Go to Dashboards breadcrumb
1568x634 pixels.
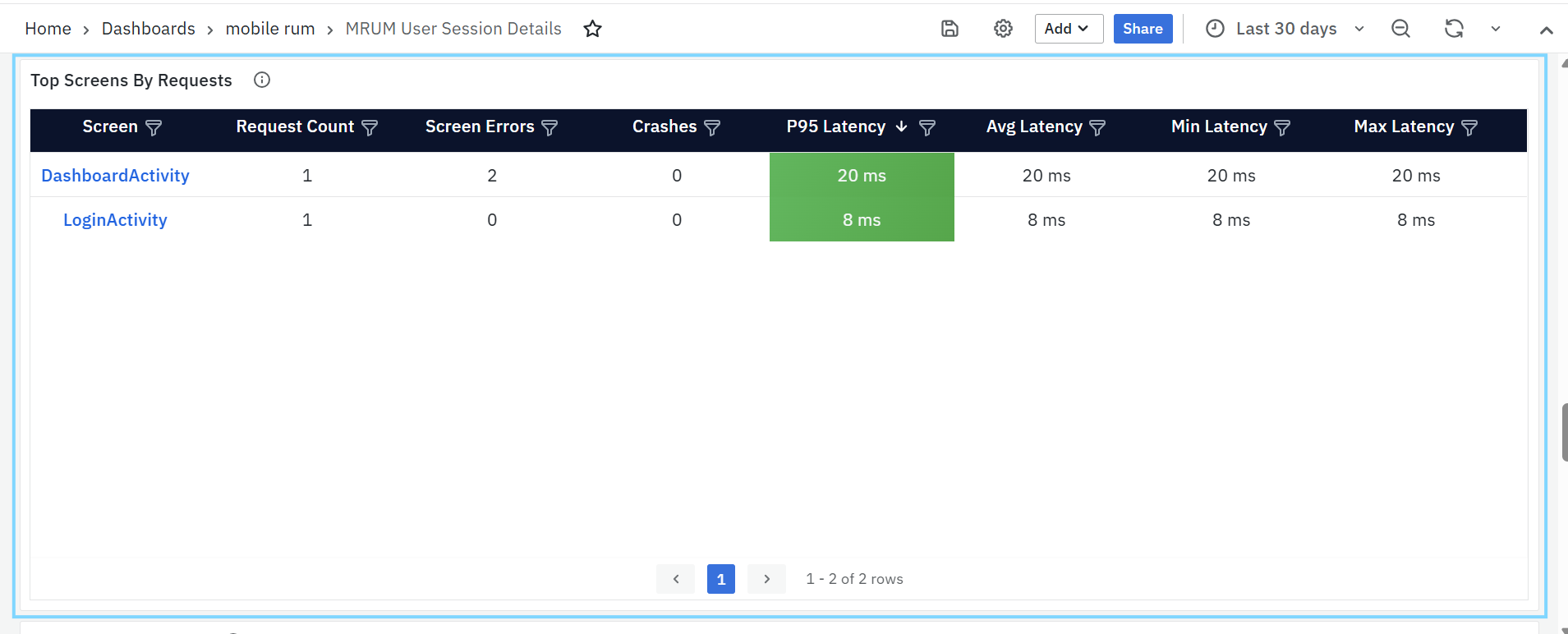coord(149,29)
